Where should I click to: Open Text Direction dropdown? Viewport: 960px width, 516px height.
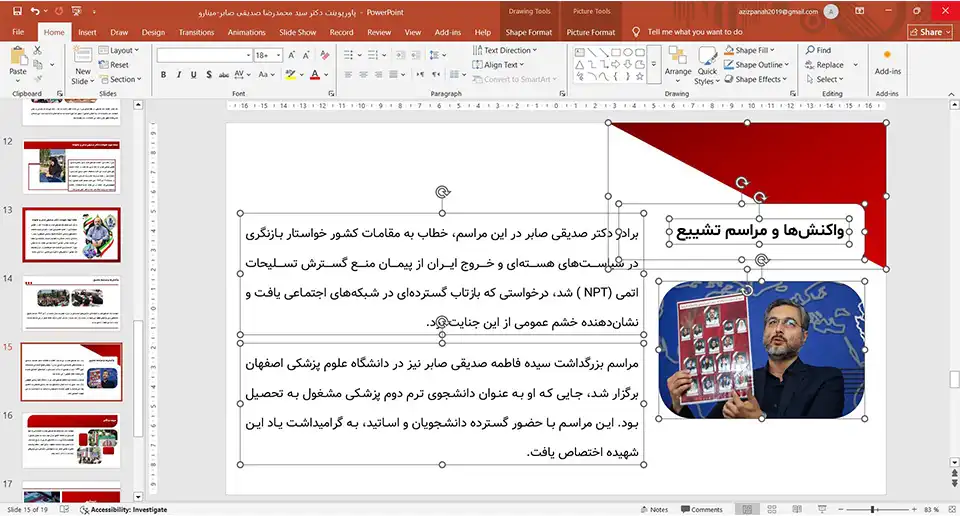tap(504, 50)
